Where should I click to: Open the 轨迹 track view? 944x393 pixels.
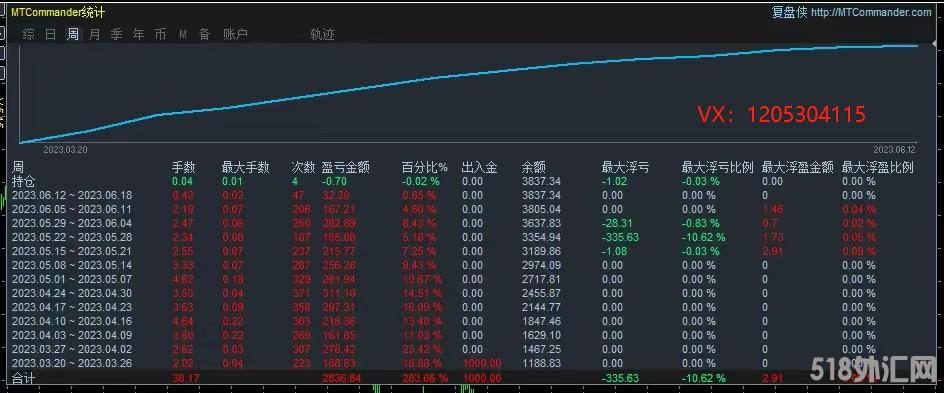coord(322,34)
